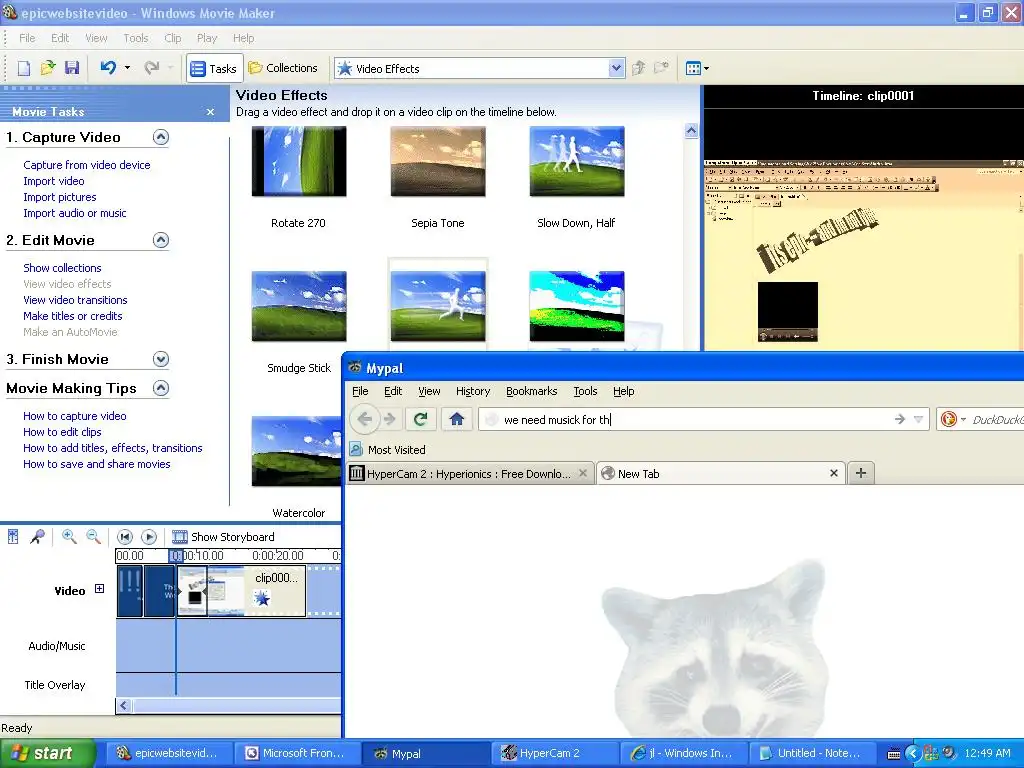Click the Zoom Timeline In icon
1024x768 pixels.
click(69, 537)
